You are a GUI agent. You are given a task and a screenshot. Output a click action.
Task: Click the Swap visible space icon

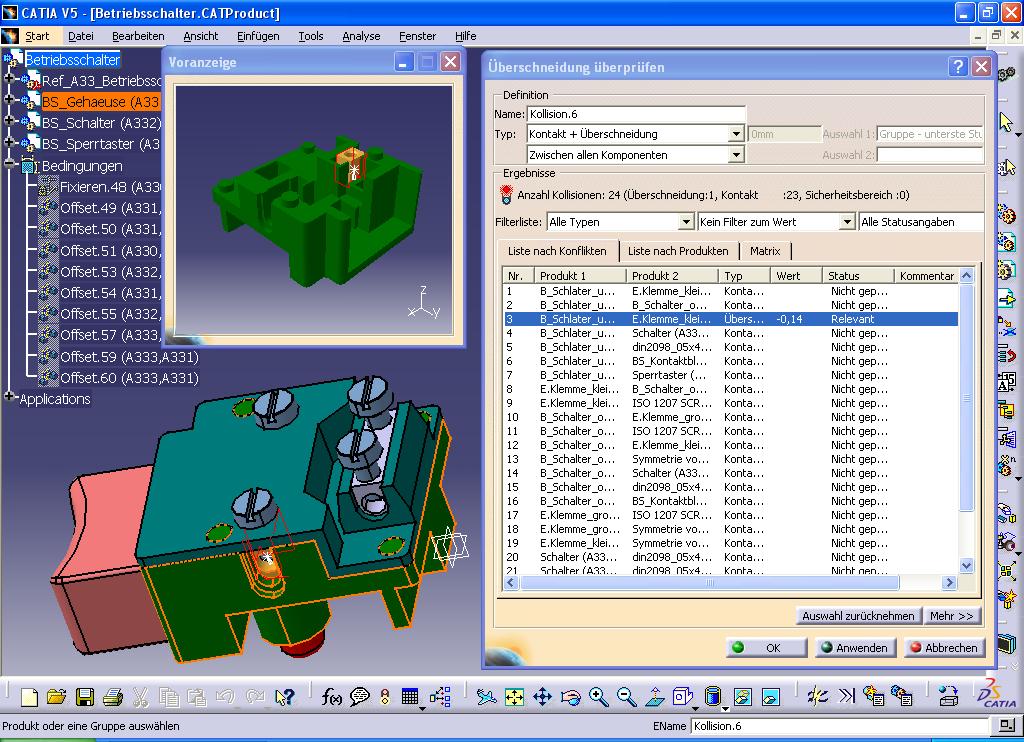click(x=771, y=697)
